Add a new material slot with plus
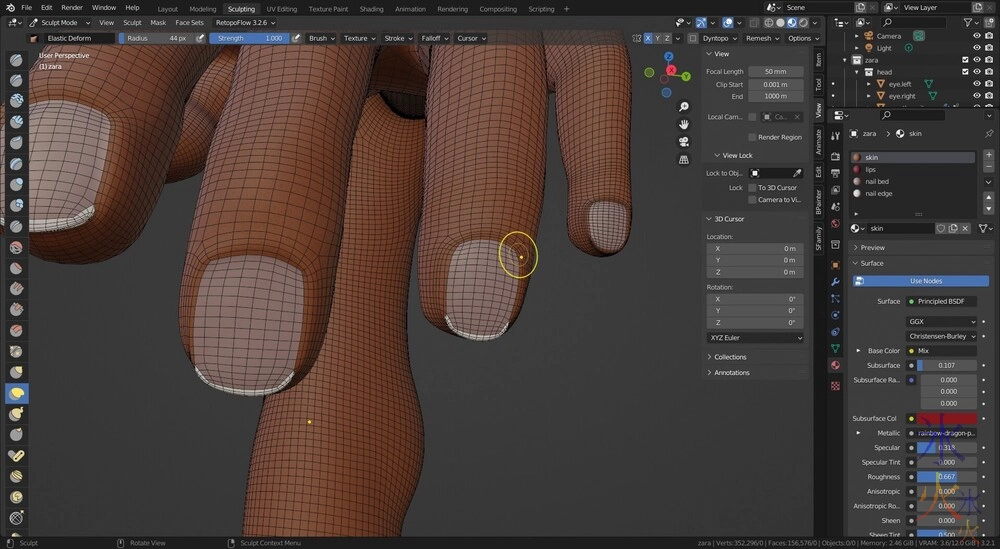Image resolution: width=1000 pixels, height=549 pixels. click(x=988, y=157)
